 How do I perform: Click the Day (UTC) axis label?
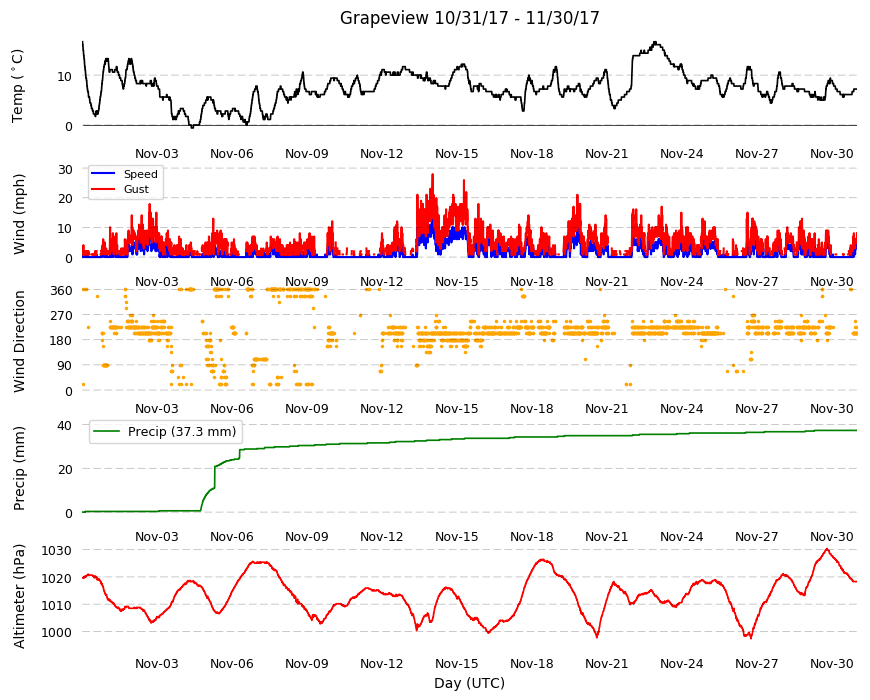pyautogui.click(x=469, y=683)
